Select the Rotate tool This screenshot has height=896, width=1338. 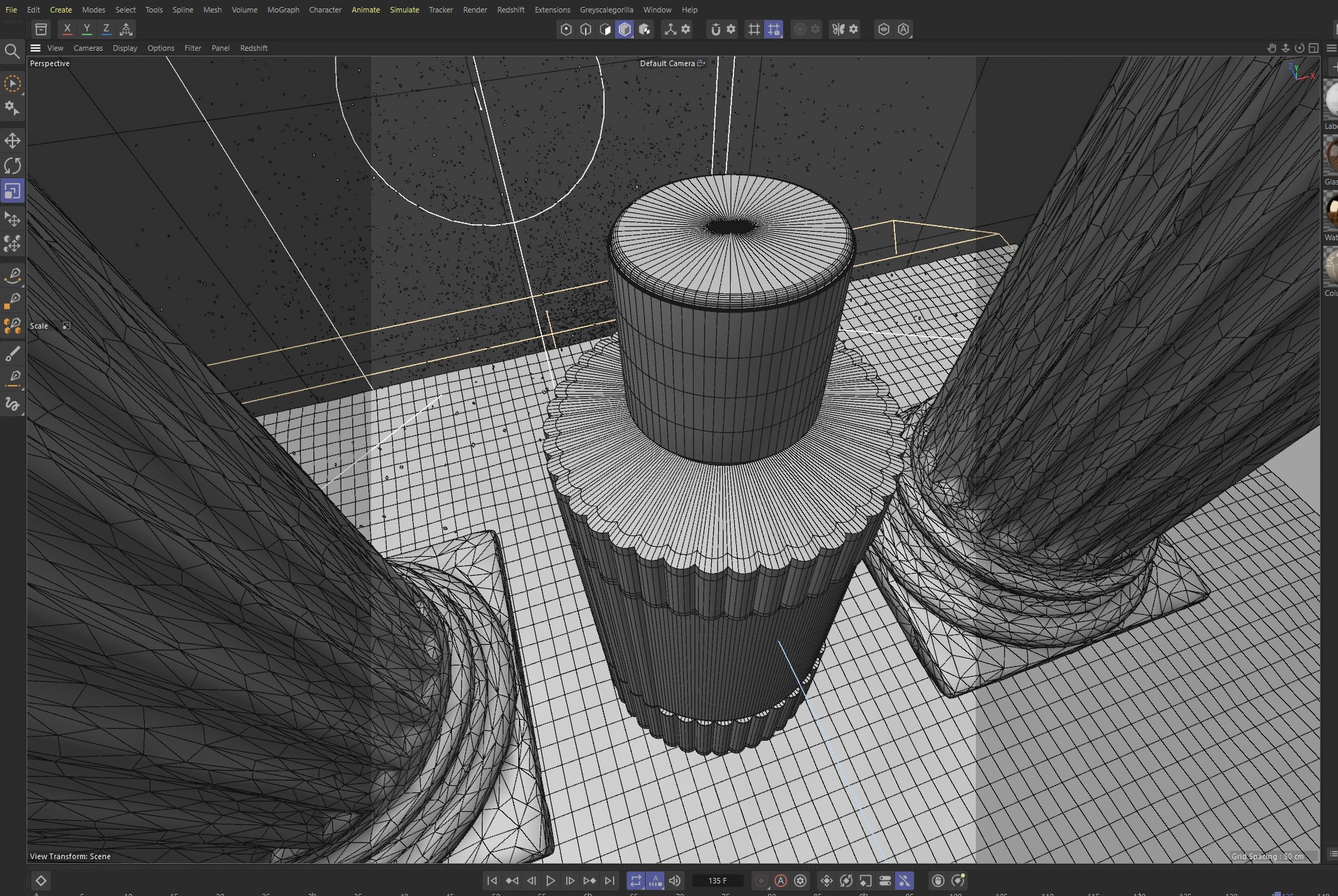(x=13, y=166)
